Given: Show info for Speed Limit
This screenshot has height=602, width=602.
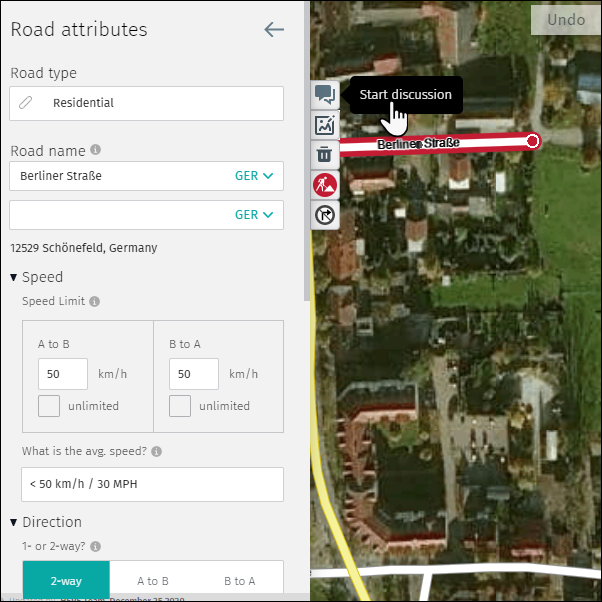Looking at the screenshot, I should [94, 301].
